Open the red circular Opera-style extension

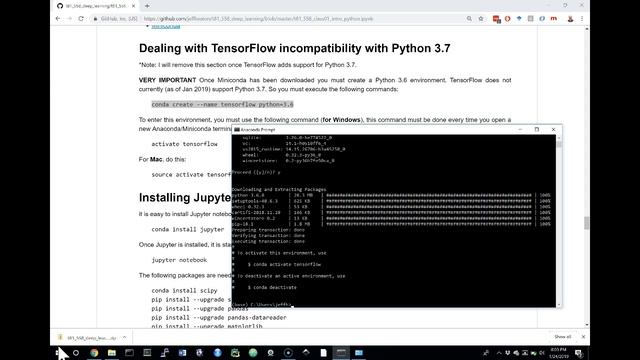point(508,19)
